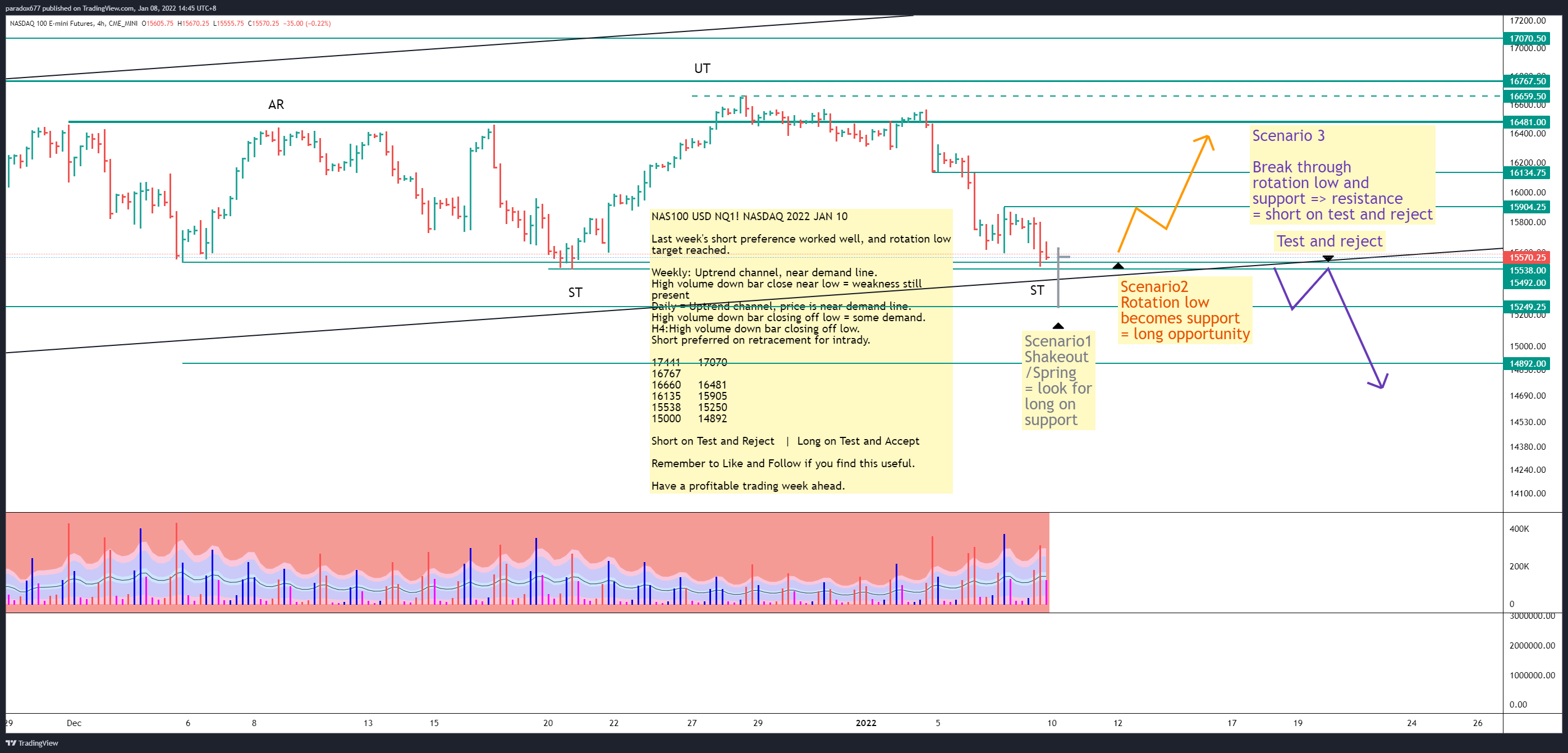Click 'Short on Test and Reject' text

point(712,441)
